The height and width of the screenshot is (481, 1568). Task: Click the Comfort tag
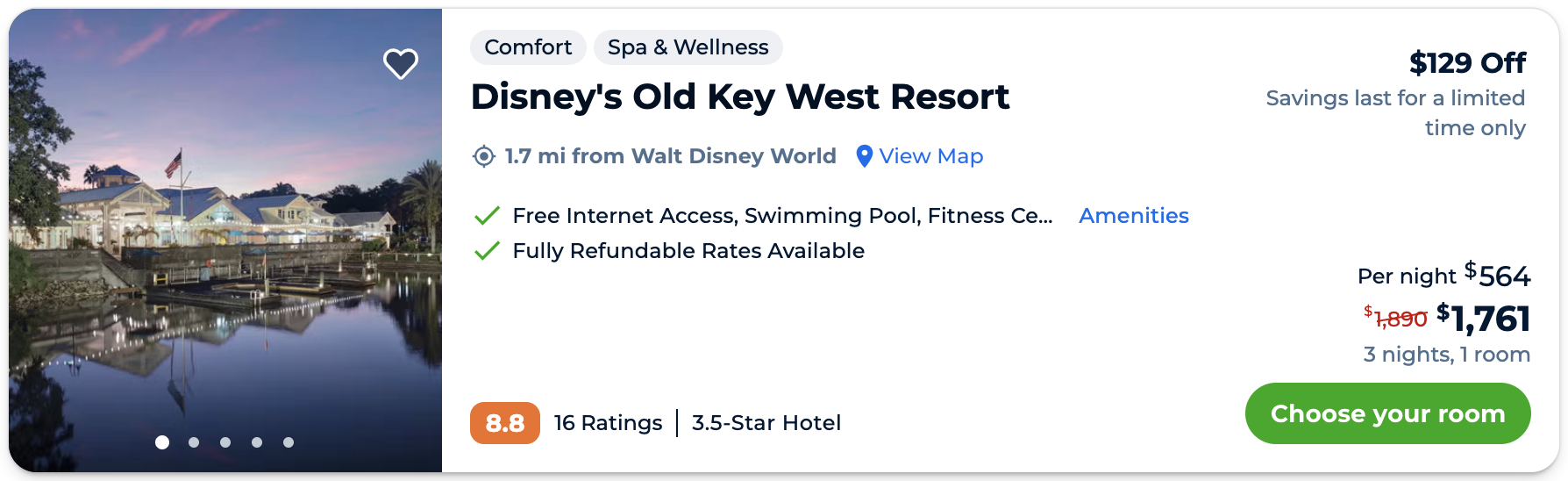528,47
